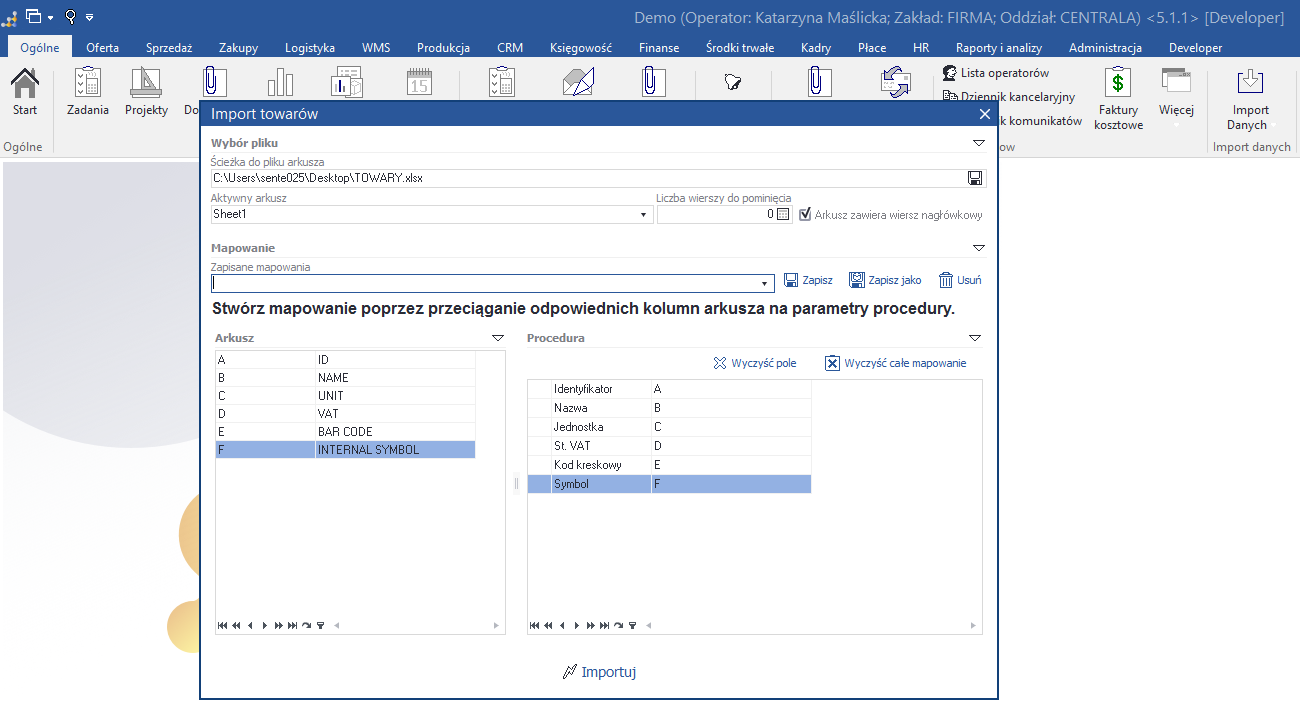The height and width of the screenshot is (702, 1300).
Task: Click Wyczyść całe mapowanie
Action: (x=895, y=363)
